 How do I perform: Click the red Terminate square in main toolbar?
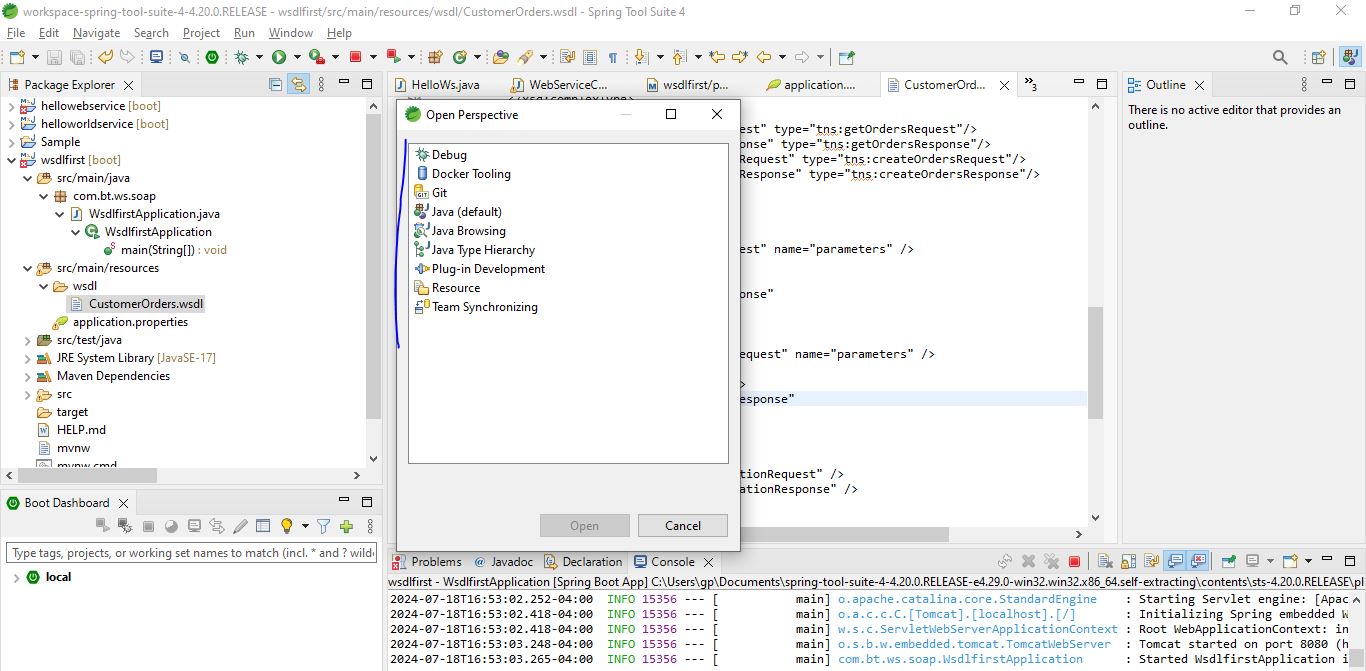[x=355, y=58]
